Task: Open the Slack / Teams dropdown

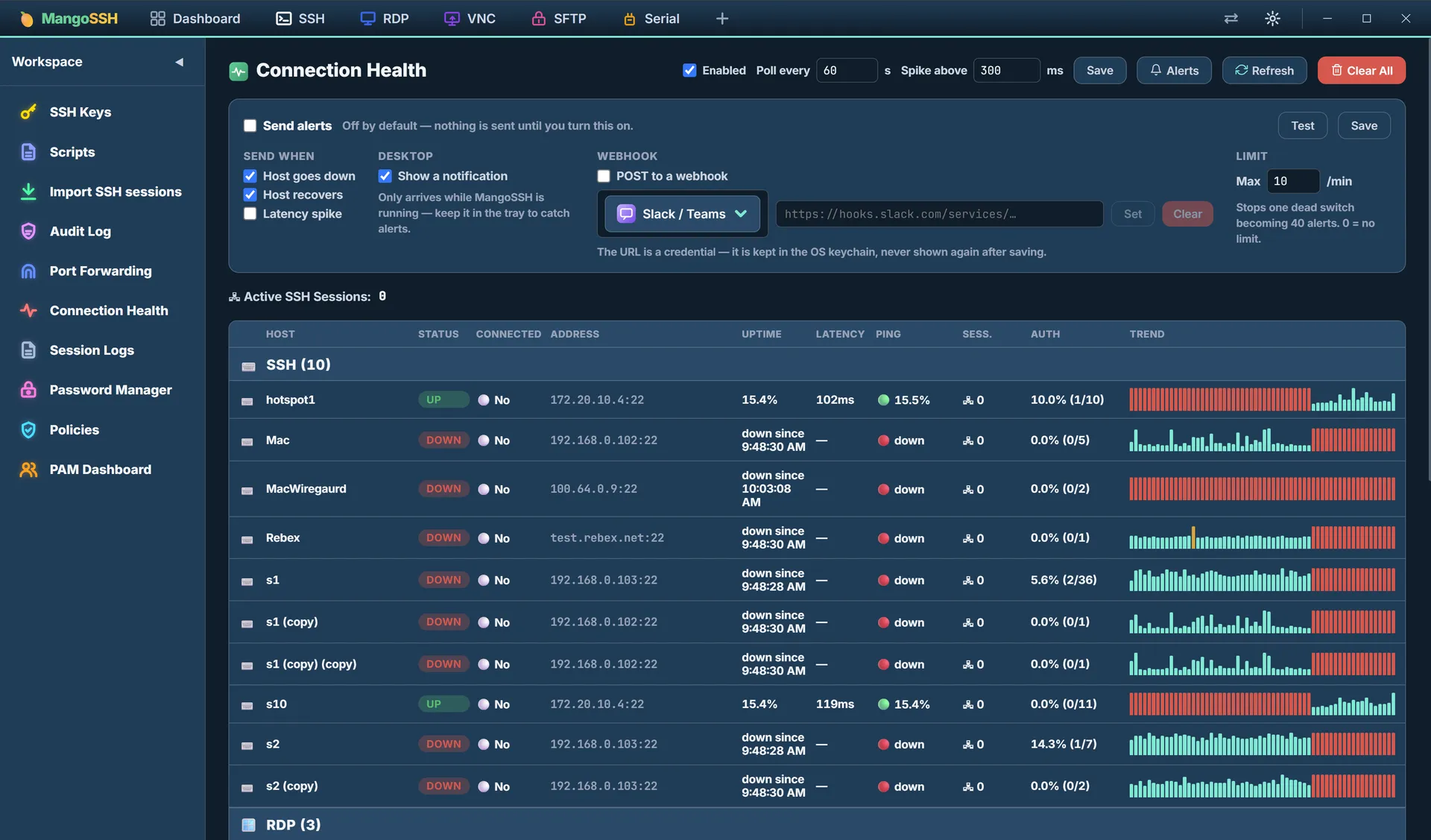Action: click(682, 214)
